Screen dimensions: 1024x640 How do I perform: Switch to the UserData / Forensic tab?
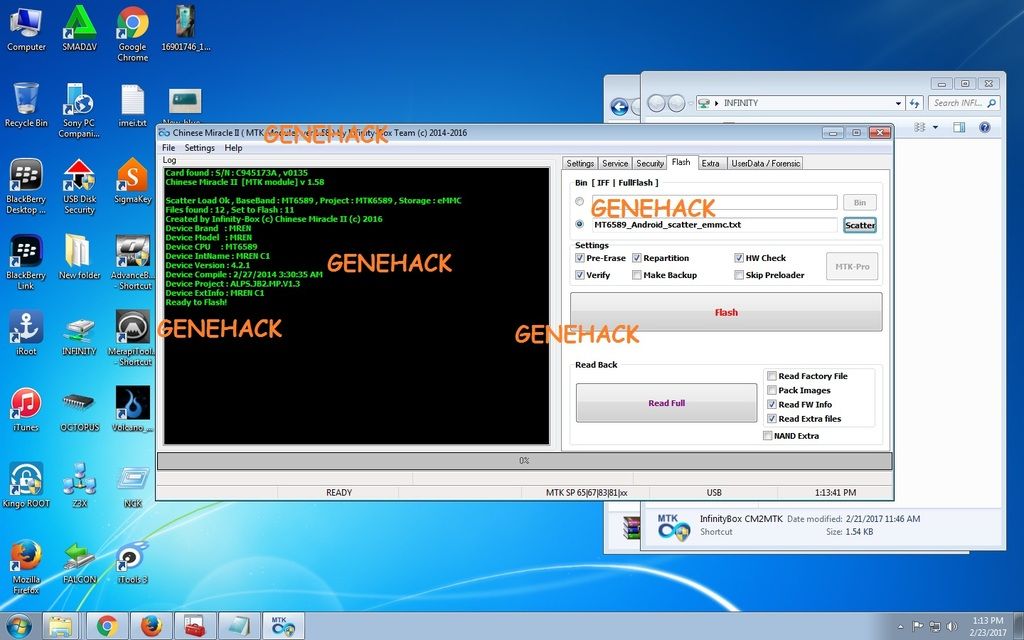pos(765,163)
